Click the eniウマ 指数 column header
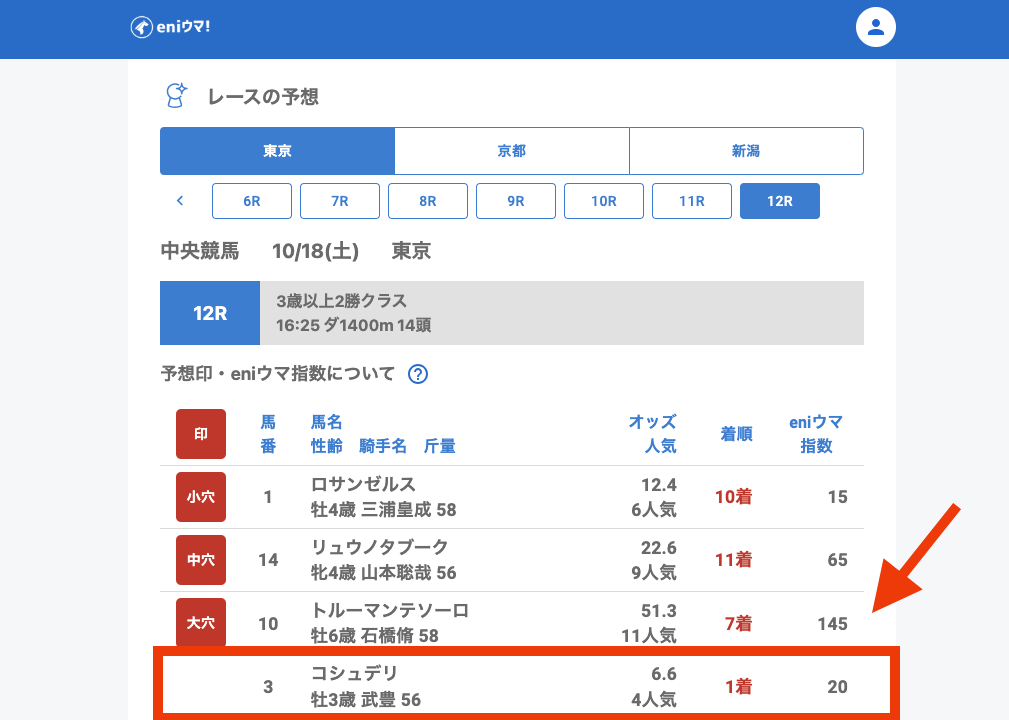The height and width of the screenshot is (720, 1009). [x=816, y=434]
